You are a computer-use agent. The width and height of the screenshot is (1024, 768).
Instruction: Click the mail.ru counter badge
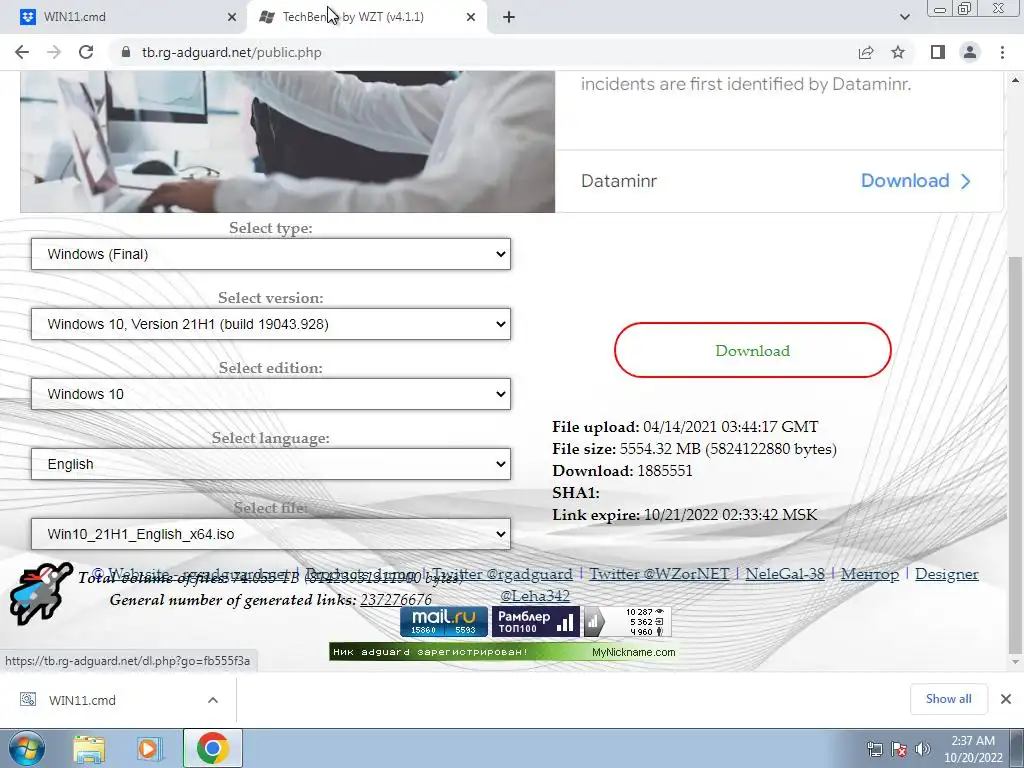(443, 622)
